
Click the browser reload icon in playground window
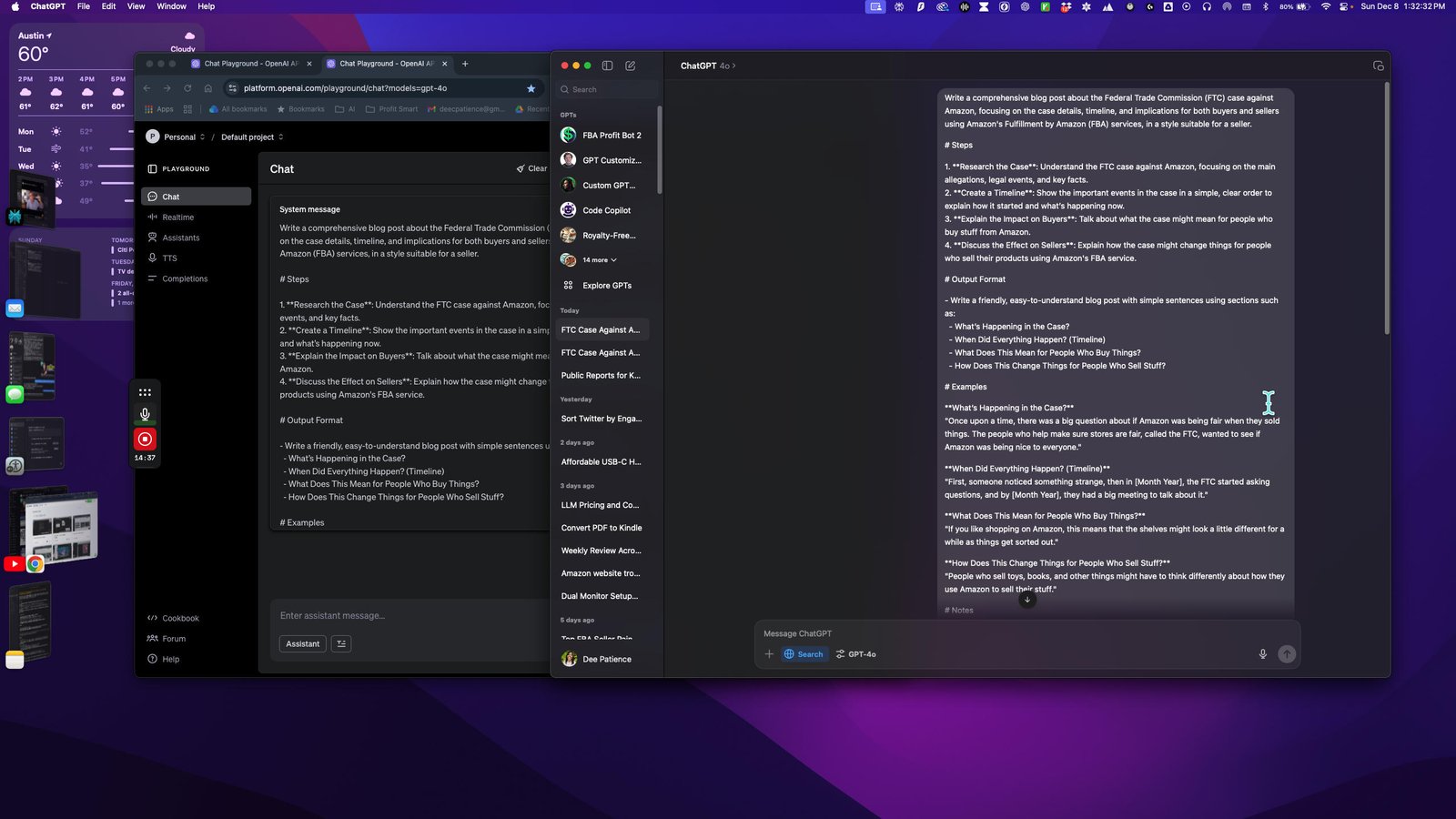(187, 88)
